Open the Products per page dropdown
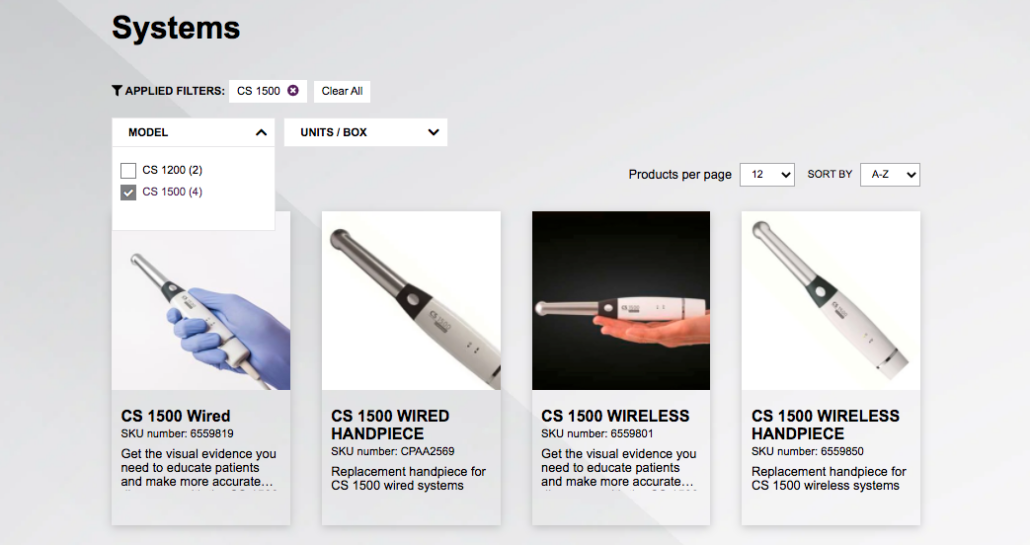The width and height of the screenshot is (1030, 545). (767, 175)
